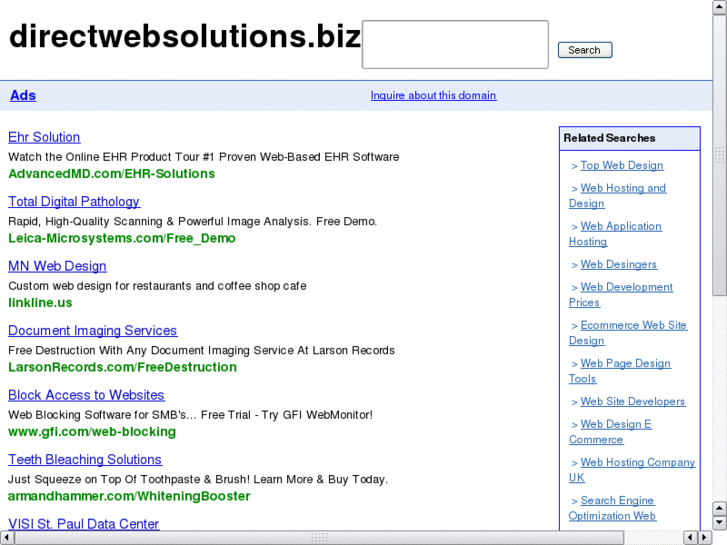
Task: Open the Ads link
Action: pyautogui.click(x=23, y=96)
